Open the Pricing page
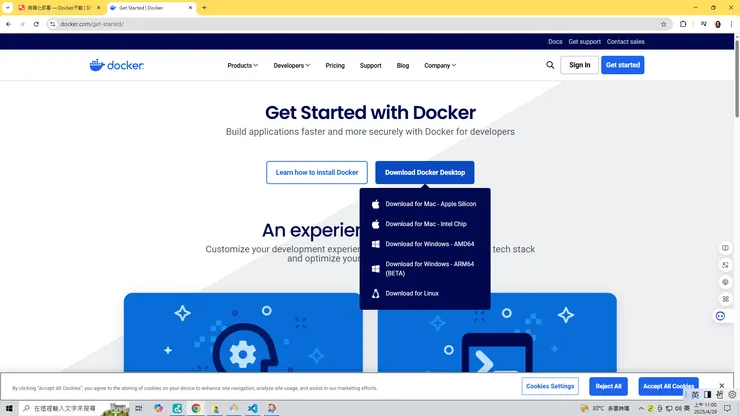This screenshot has height=416, width=740. 335,66
